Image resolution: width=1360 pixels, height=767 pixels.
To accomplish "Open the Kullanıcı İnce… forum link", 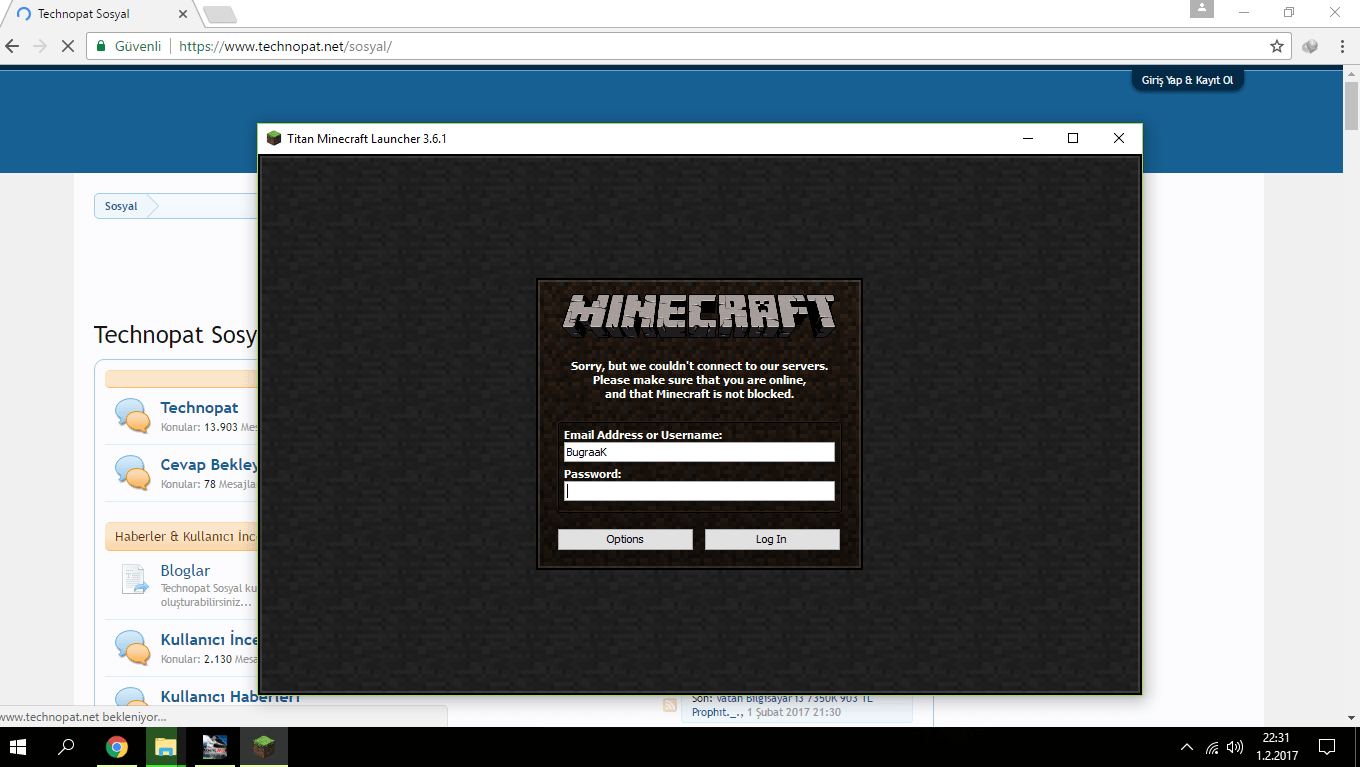I will 209,639.
